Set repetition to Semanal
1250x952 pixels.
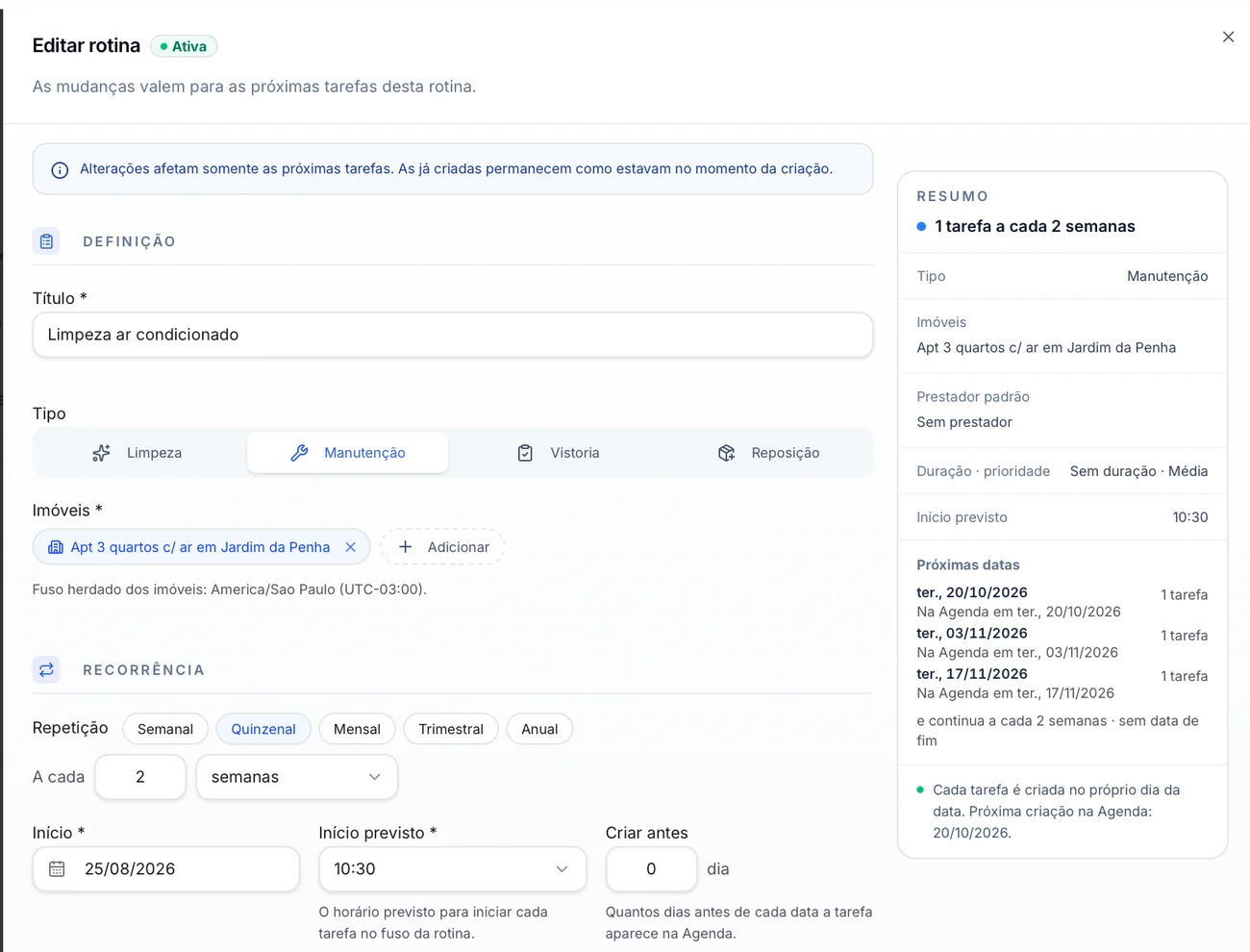pos(165,729)
